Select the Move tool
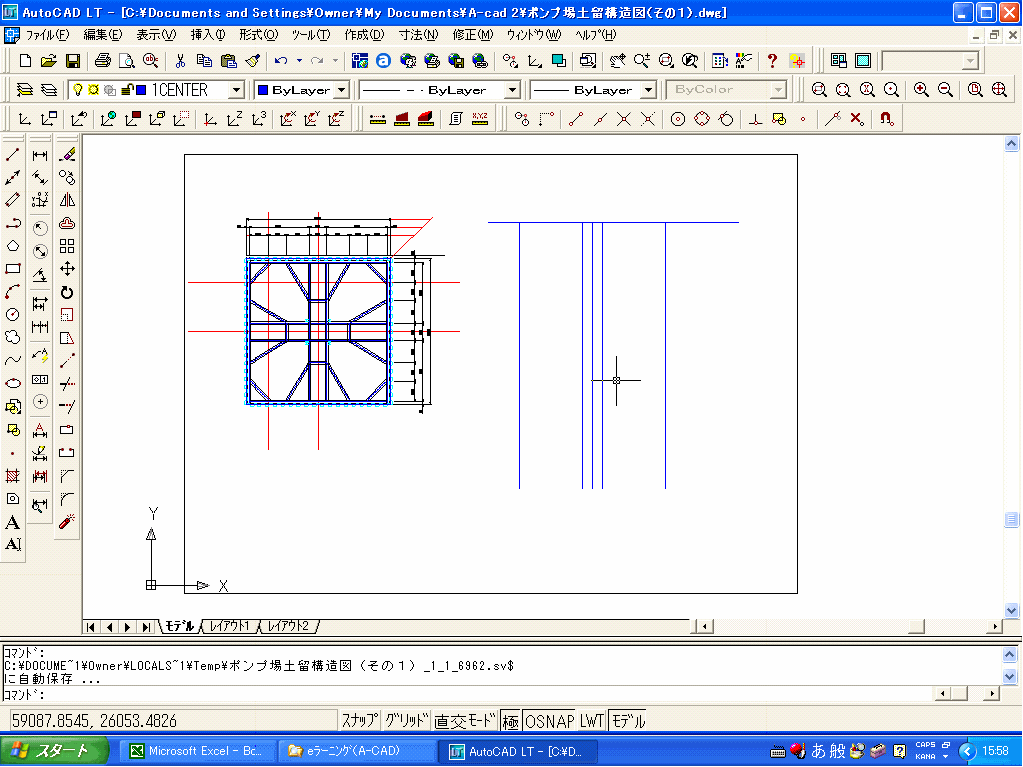The height and width of the screenshot is (767, 1023). [67, 269]
